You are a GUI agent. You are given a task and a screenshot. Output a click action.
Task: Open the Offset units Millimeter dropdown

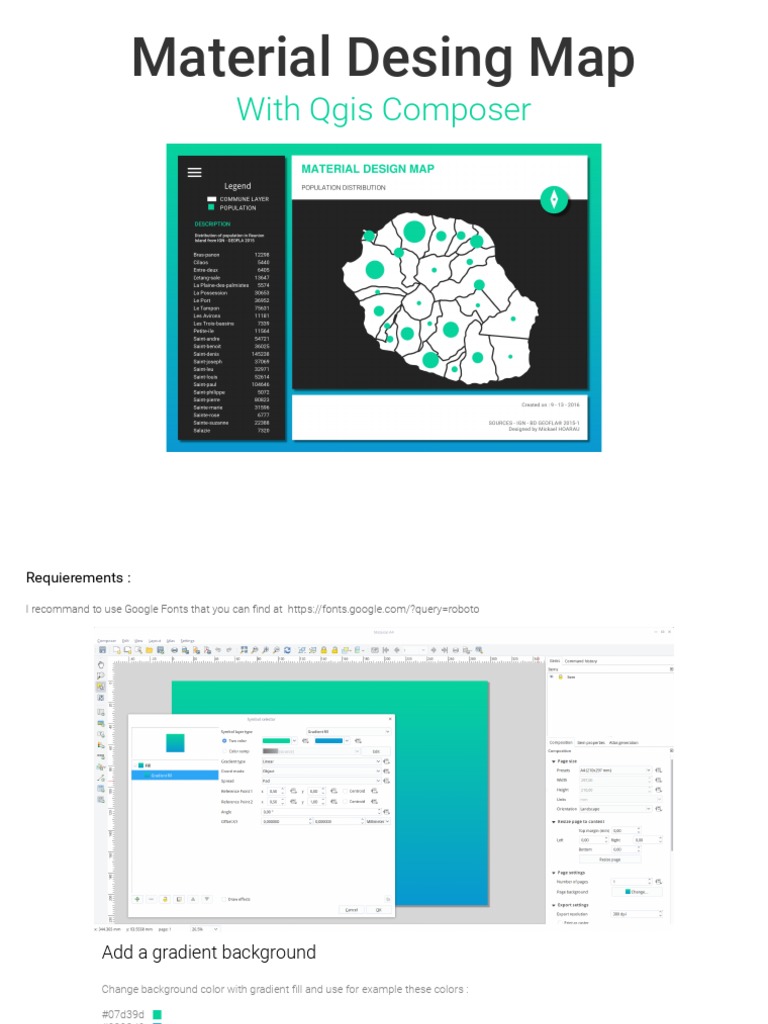point(377,822)
